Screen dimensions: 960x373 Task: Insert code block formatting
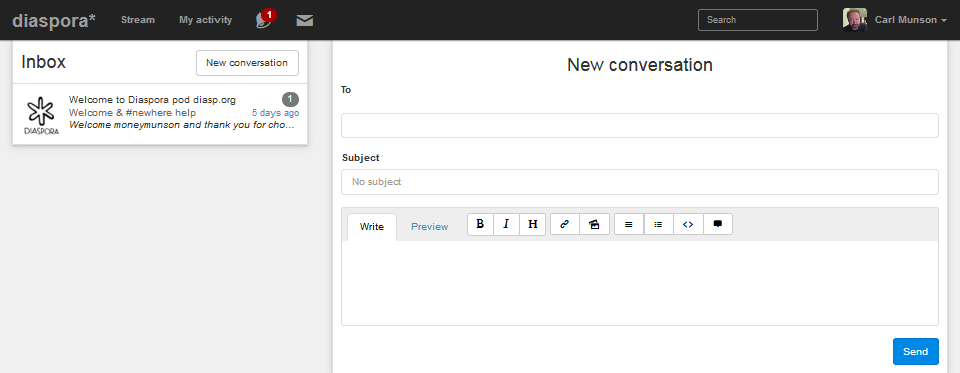coord(688,224)
